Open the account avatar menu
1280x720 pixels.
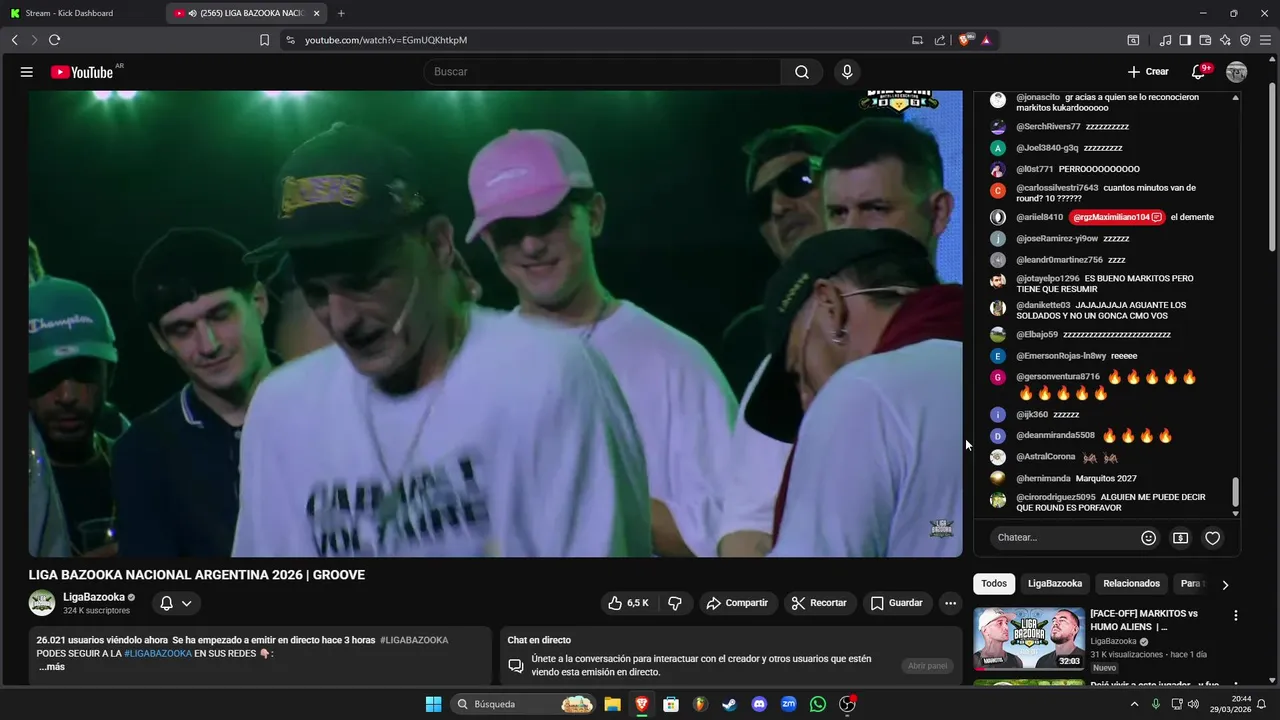pyautogui.click(x=1237, y=72)
